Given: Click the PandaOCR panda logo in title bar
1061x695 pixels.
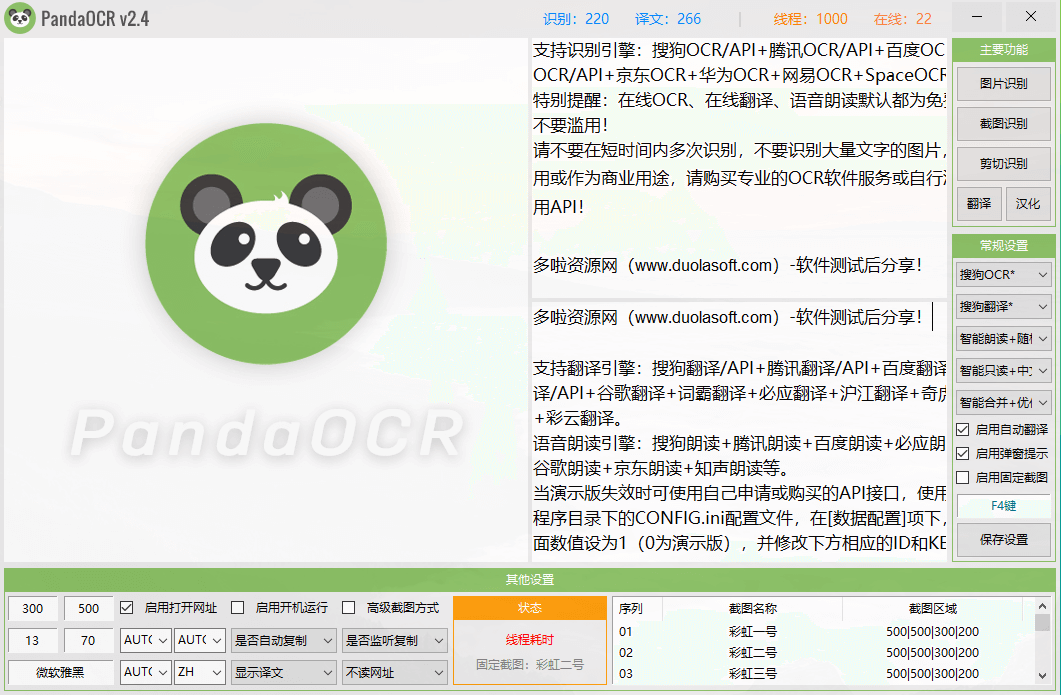Looking at the screenshot, I should pyautogui.click(x=20, y=18).
